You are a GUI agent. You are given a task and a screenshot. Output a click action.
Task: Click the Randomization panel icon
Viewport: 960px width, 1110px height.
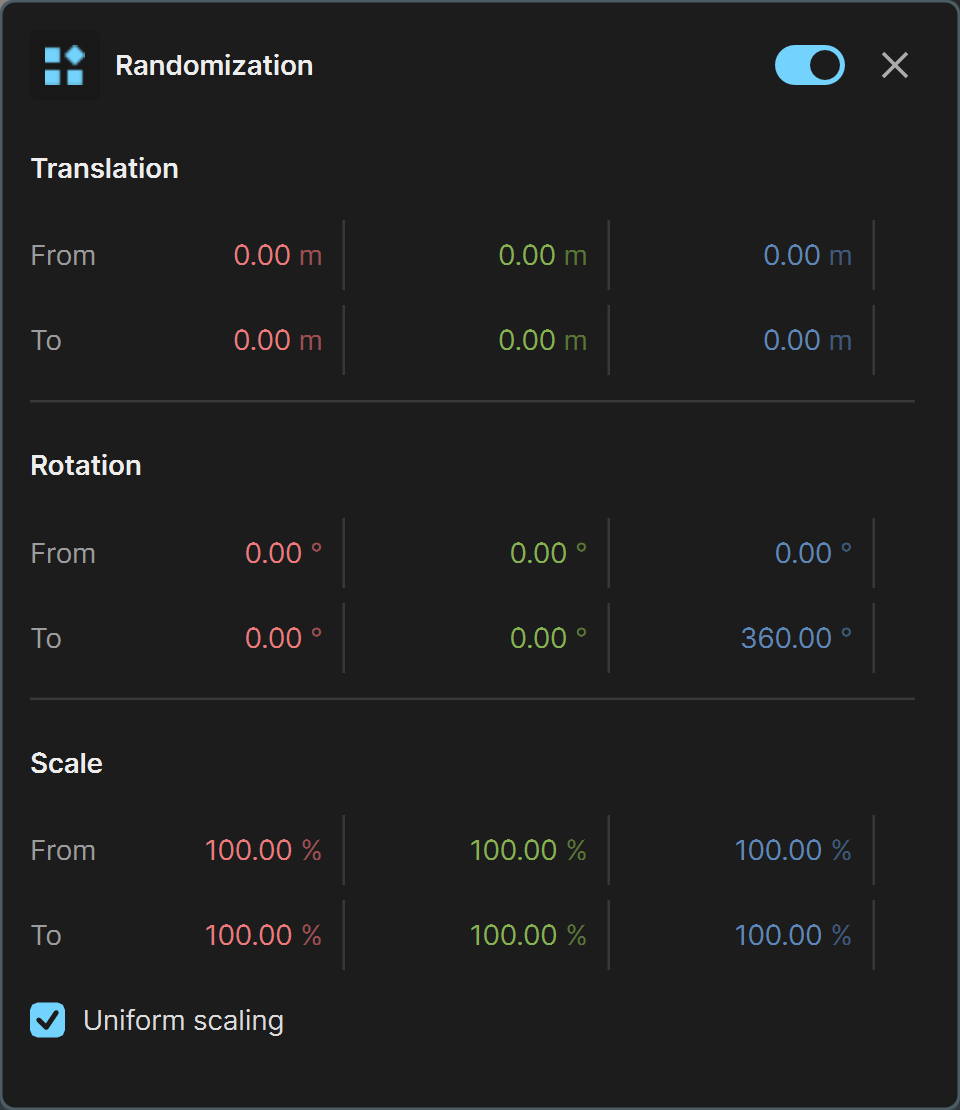[64, 65]
